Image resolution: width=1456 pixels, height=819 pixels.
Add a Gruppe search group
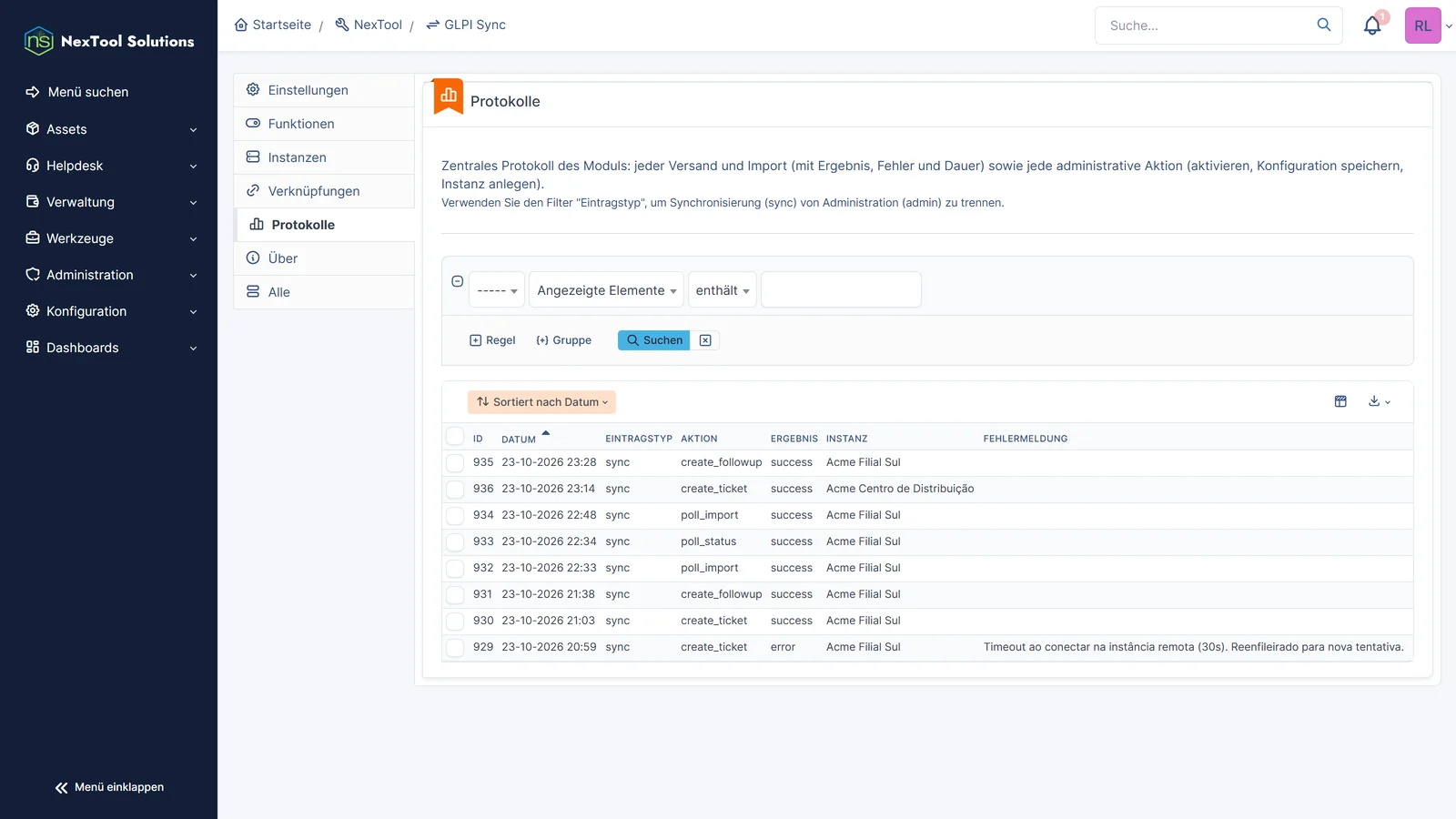pos(564,340)
